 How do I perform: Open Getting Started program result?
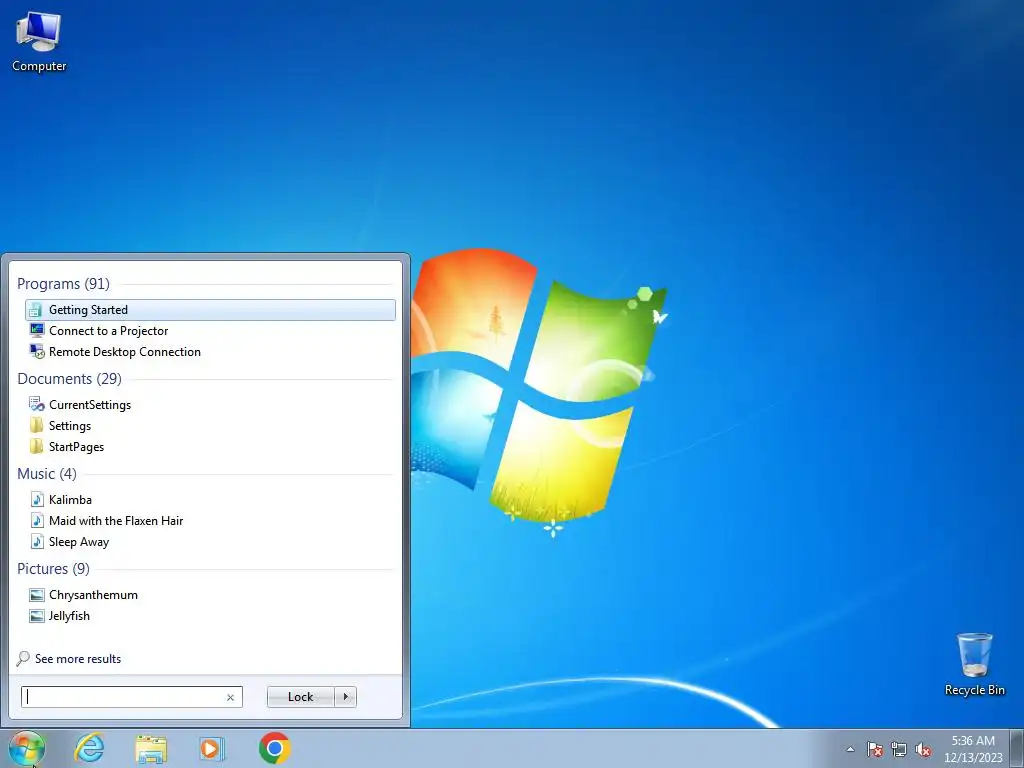coord(210,310)
